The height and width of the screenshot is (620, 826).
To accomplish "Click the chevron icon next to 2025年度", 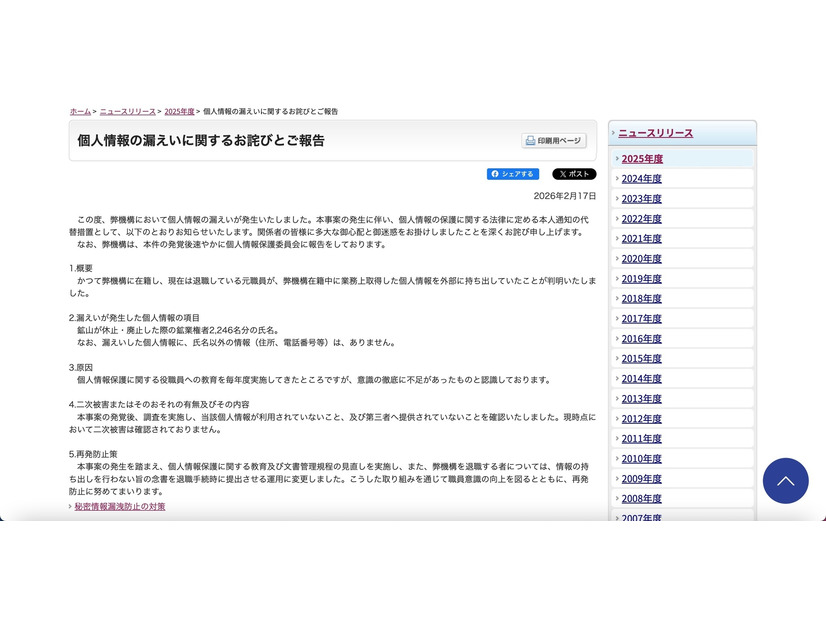I will point(618,159).
